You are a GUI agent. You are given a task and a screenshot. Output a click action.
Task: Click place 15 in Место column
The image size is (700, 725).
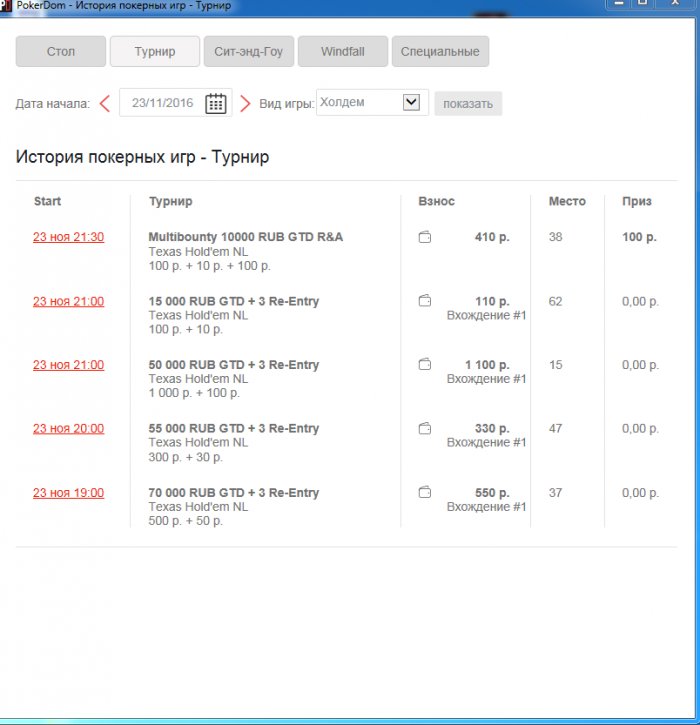pyautogui.click(x=555, y=365)
